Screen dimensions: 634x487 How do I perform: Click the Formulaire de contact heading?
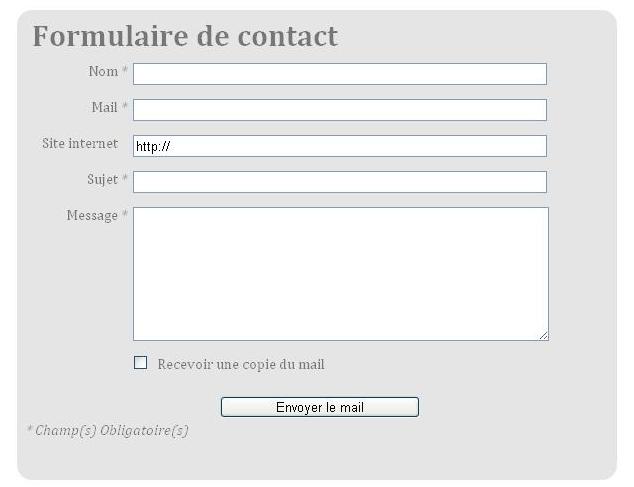pyautogui.click(x=185, y=36)
